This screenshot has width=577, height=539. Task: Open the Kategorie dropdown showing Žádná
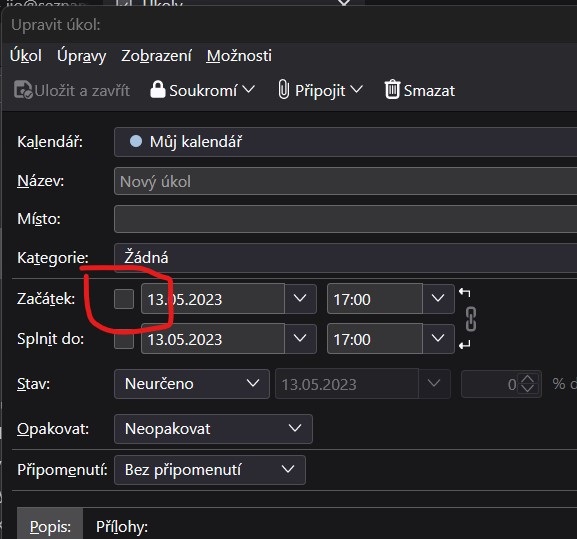tap(346, 258)
